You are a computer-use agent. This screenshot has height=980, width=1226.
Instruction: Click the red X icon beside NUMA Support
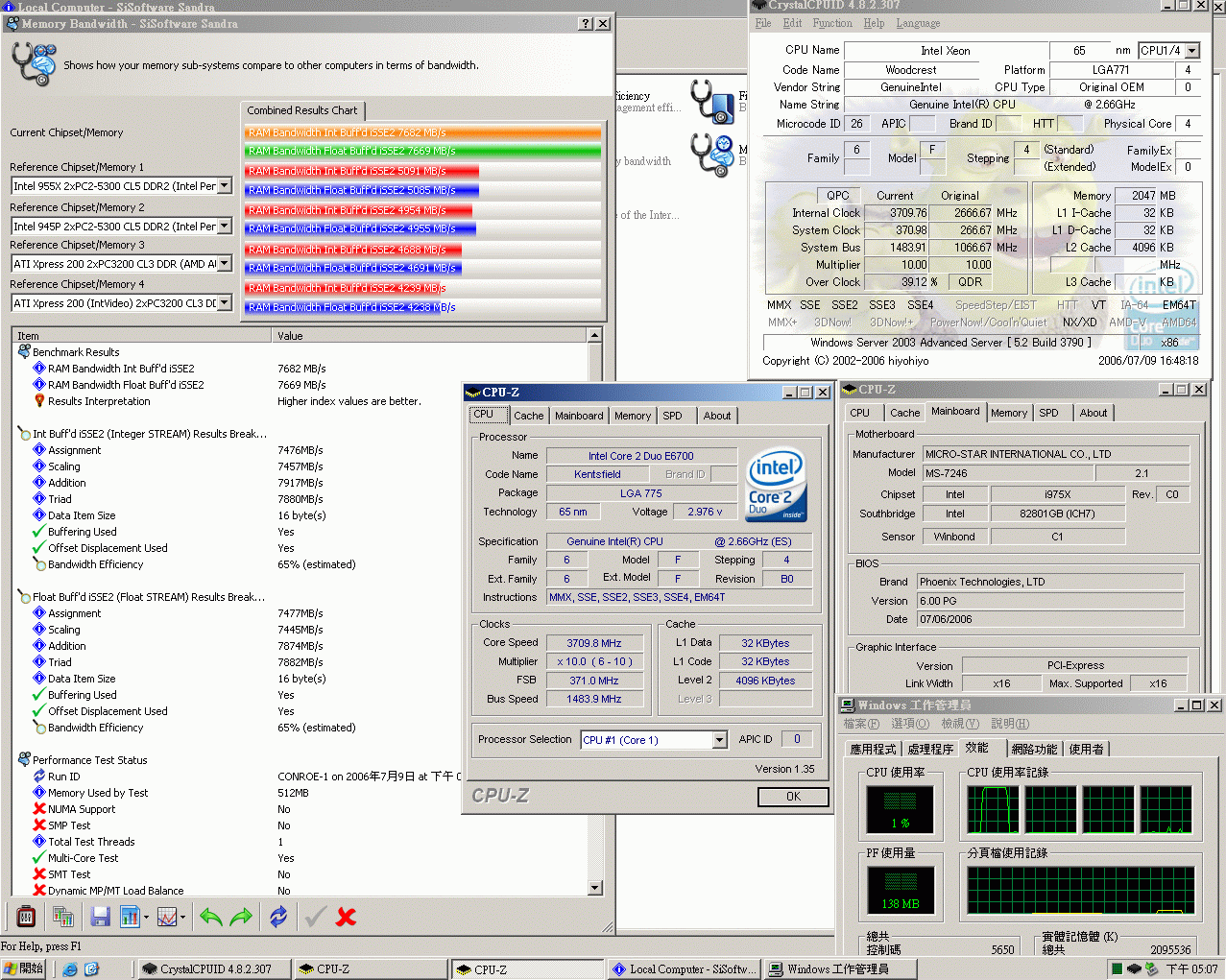point(39,808)
